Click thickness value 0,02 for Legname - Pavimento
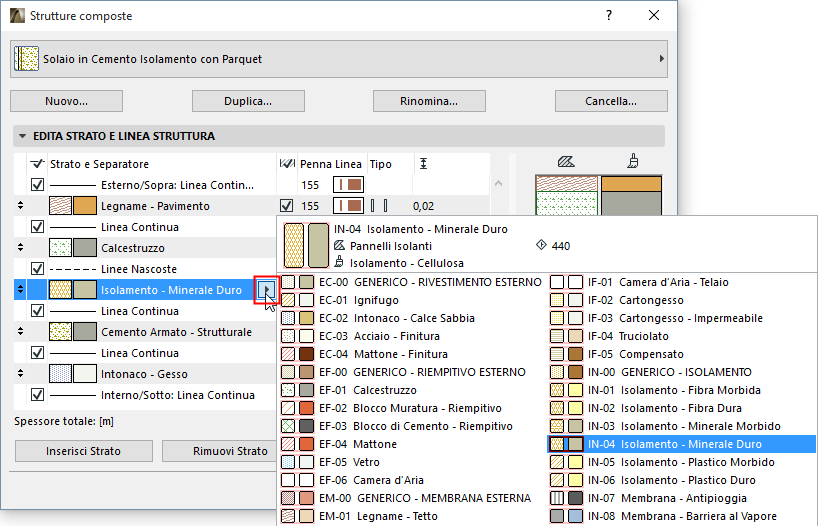Screen dimensions: 818x526 pos(424,206)
